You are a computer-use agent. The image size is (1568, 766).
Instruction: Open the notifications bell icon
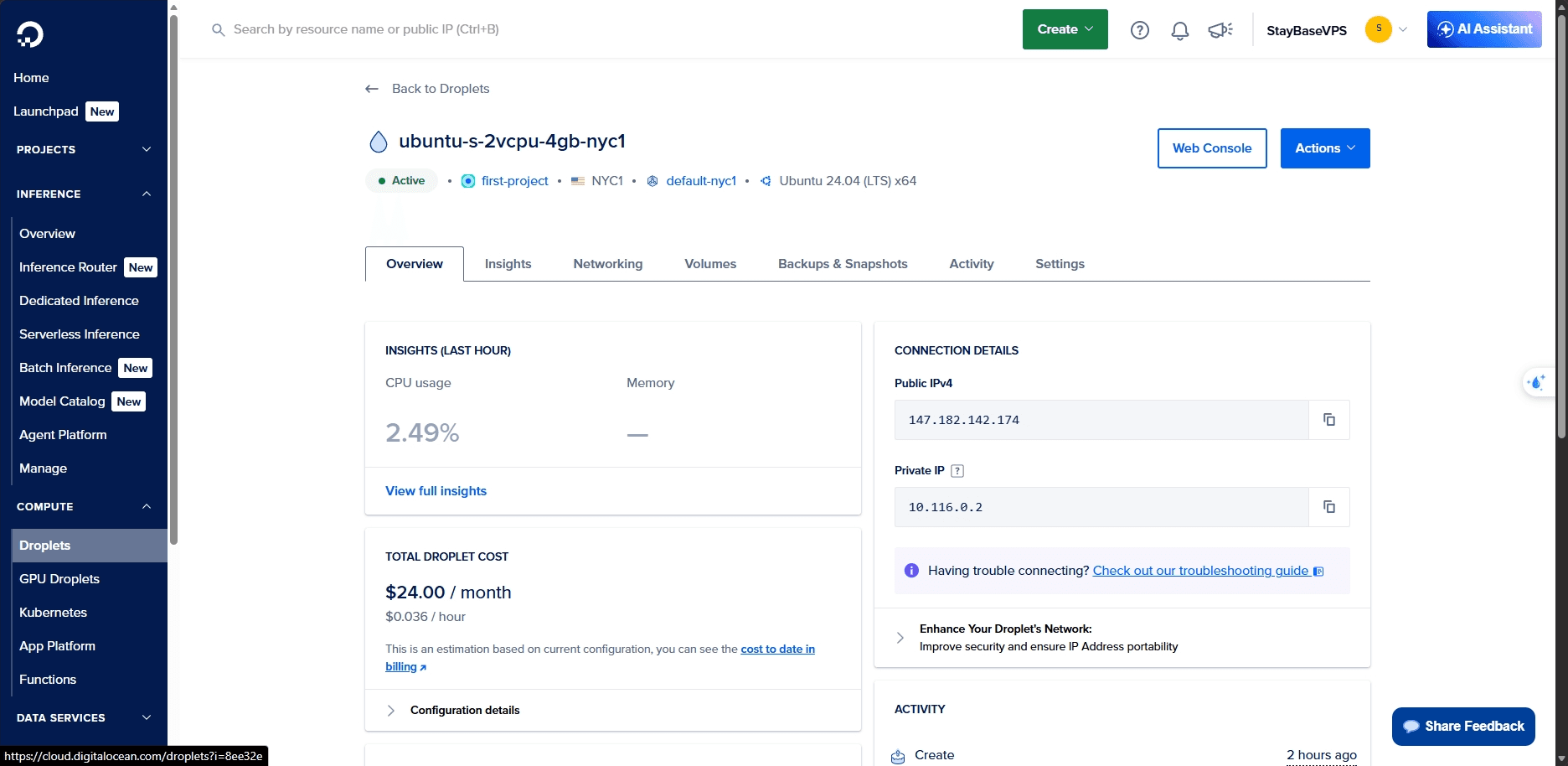click(x=1180, y=31)
